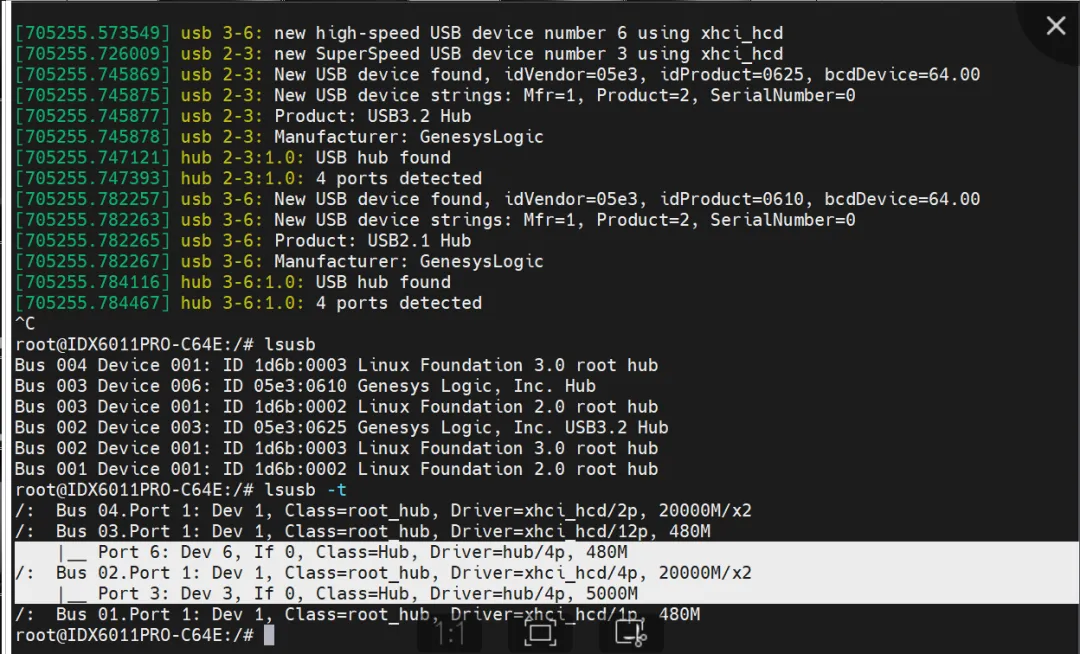This screenshot has height=654, width=1080.
Task: Click lsusb entry 'Bus 003 Device 006'
Action: [305, 386]
